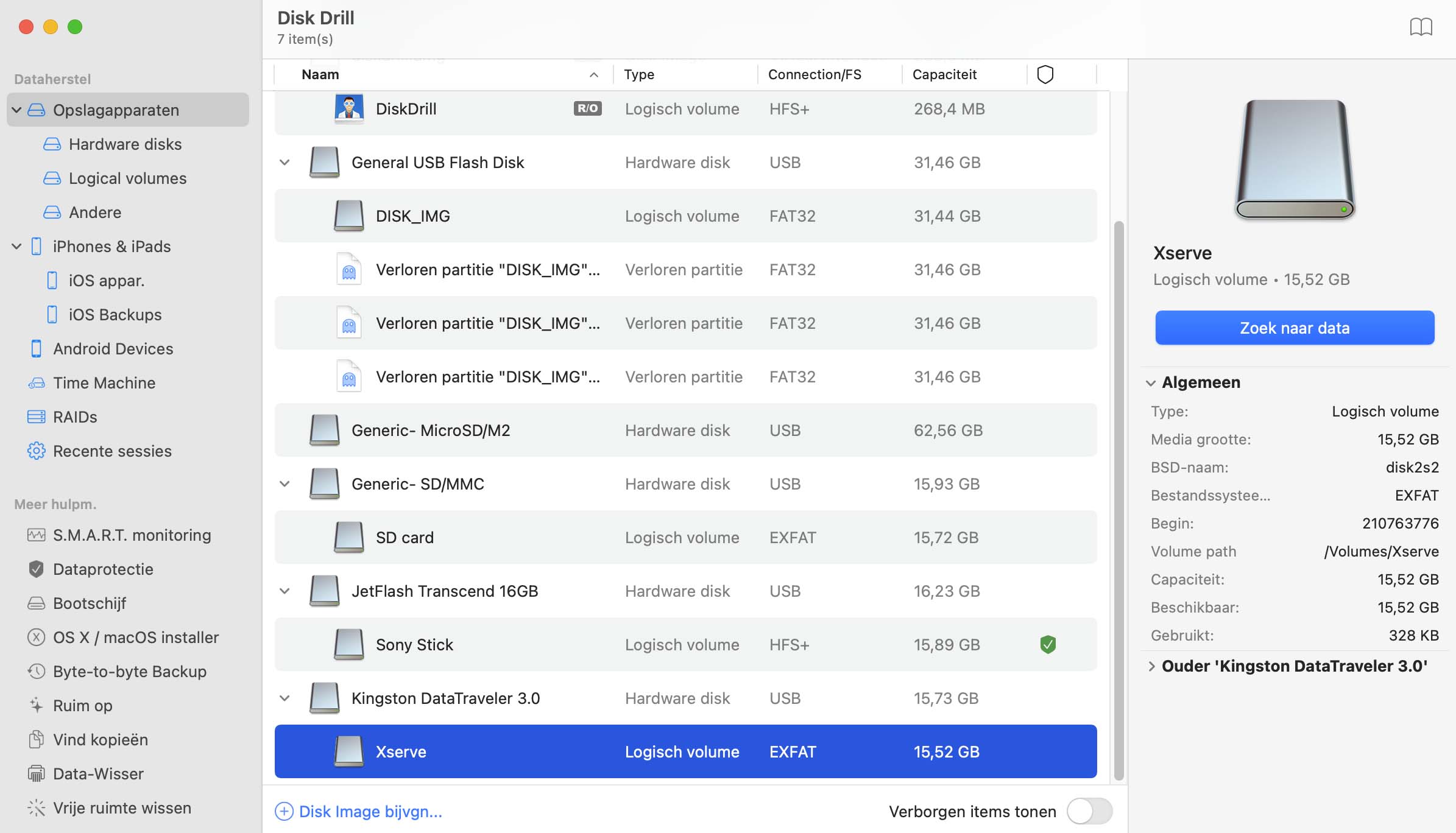
Task: Select the SD card volume row
Action: pyautogui.click(x=685, y=538)
